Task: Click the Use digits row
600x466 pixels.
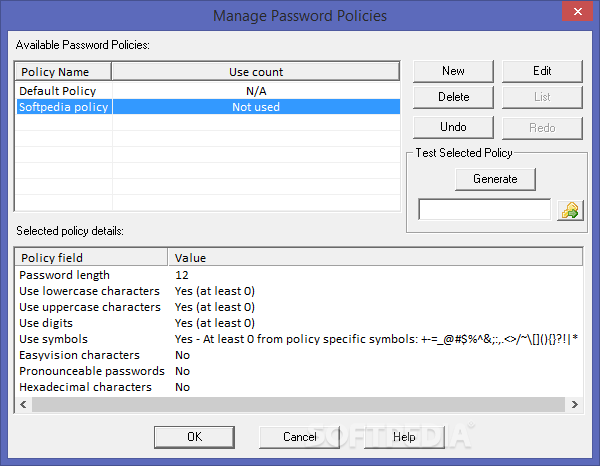Action: 299,323
